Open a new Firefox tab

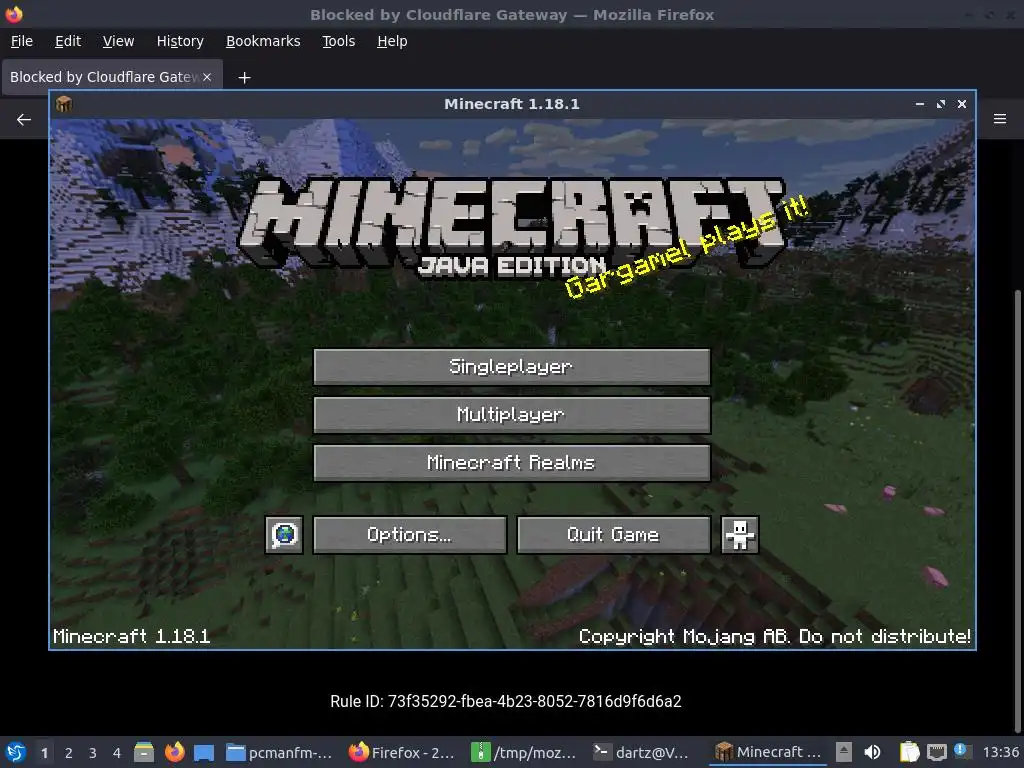244,78
